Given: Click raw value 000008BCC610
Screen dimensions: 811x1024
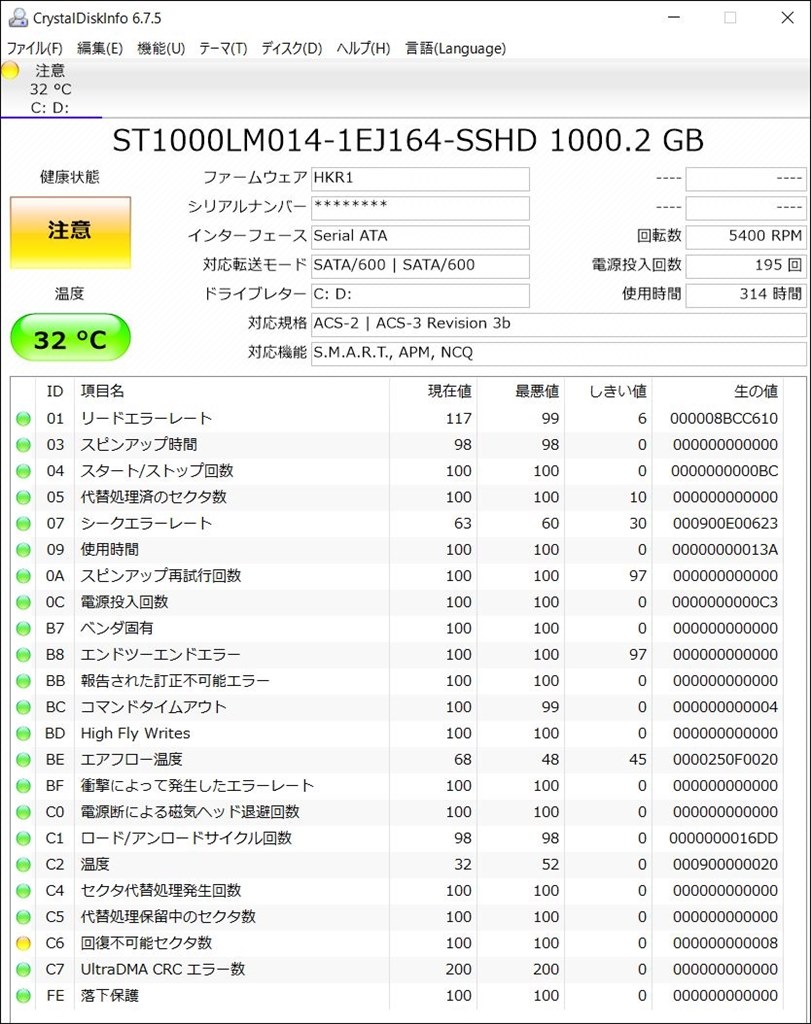Looking at the screenshot, I should (724, 419).
